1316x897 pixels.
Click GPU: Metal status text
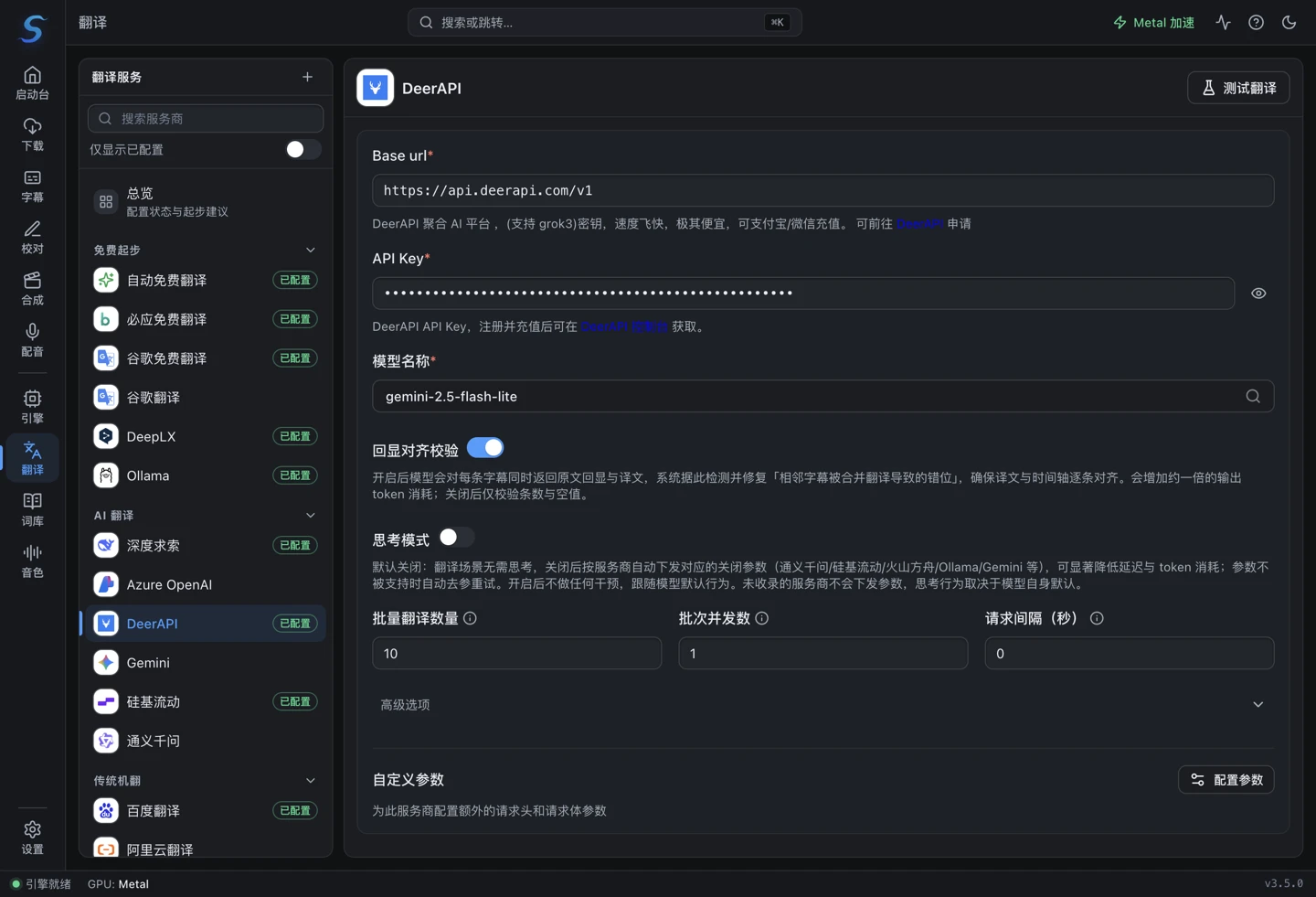click(118, 884)
